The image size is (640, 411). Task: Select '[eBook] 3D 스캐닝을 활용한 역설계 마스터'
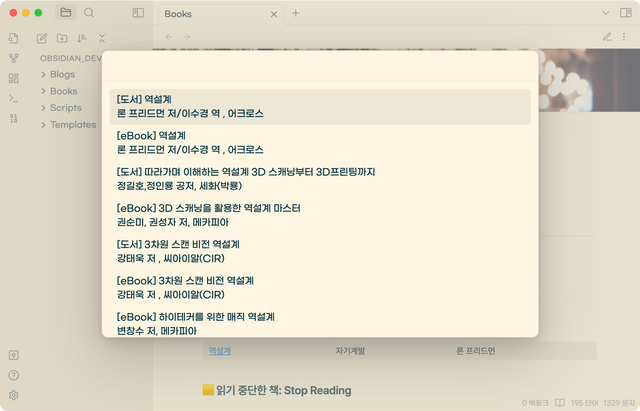[x=320, y=215]
